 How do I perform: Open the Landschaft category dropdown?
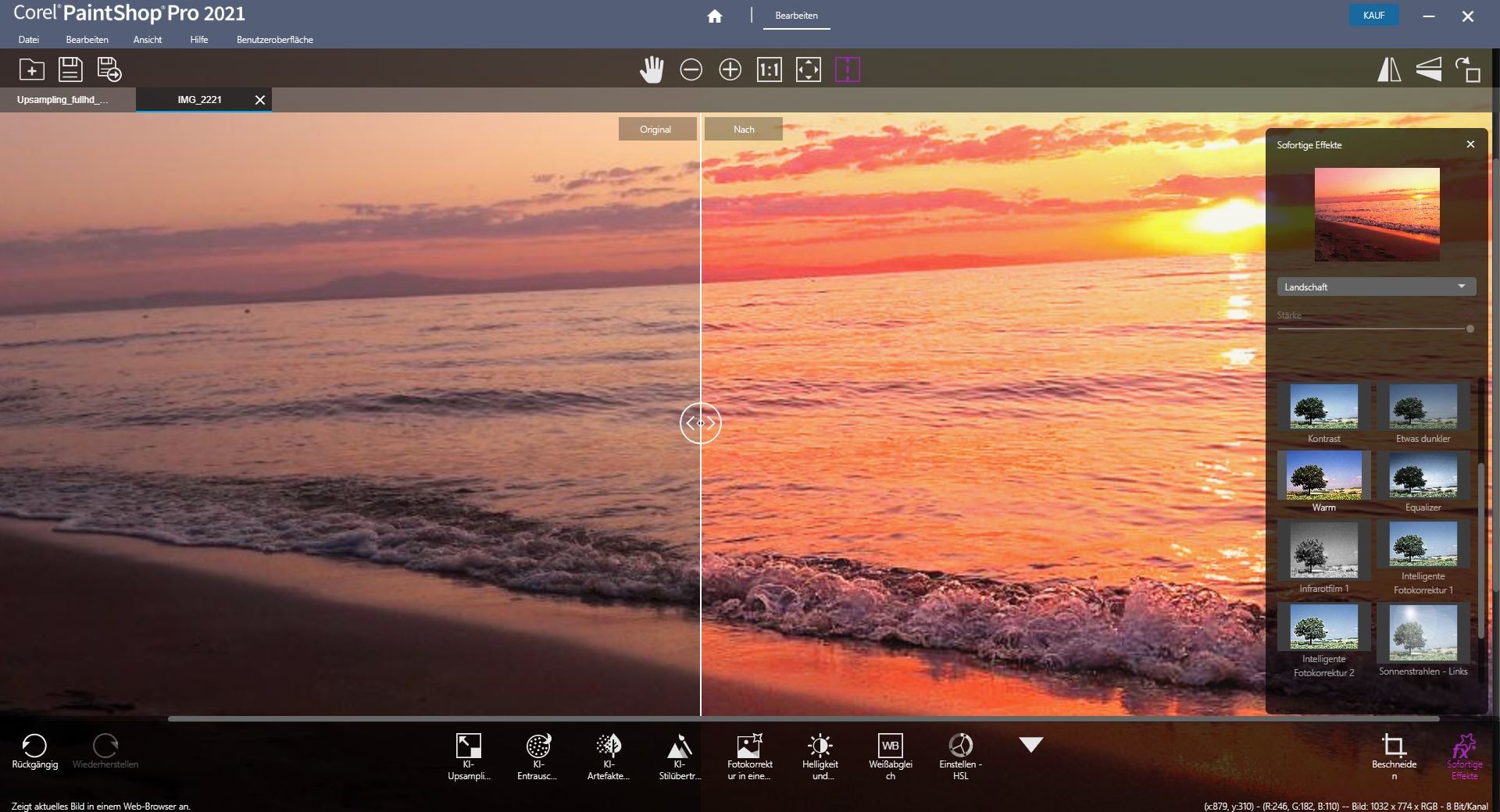coord(1376,287)
